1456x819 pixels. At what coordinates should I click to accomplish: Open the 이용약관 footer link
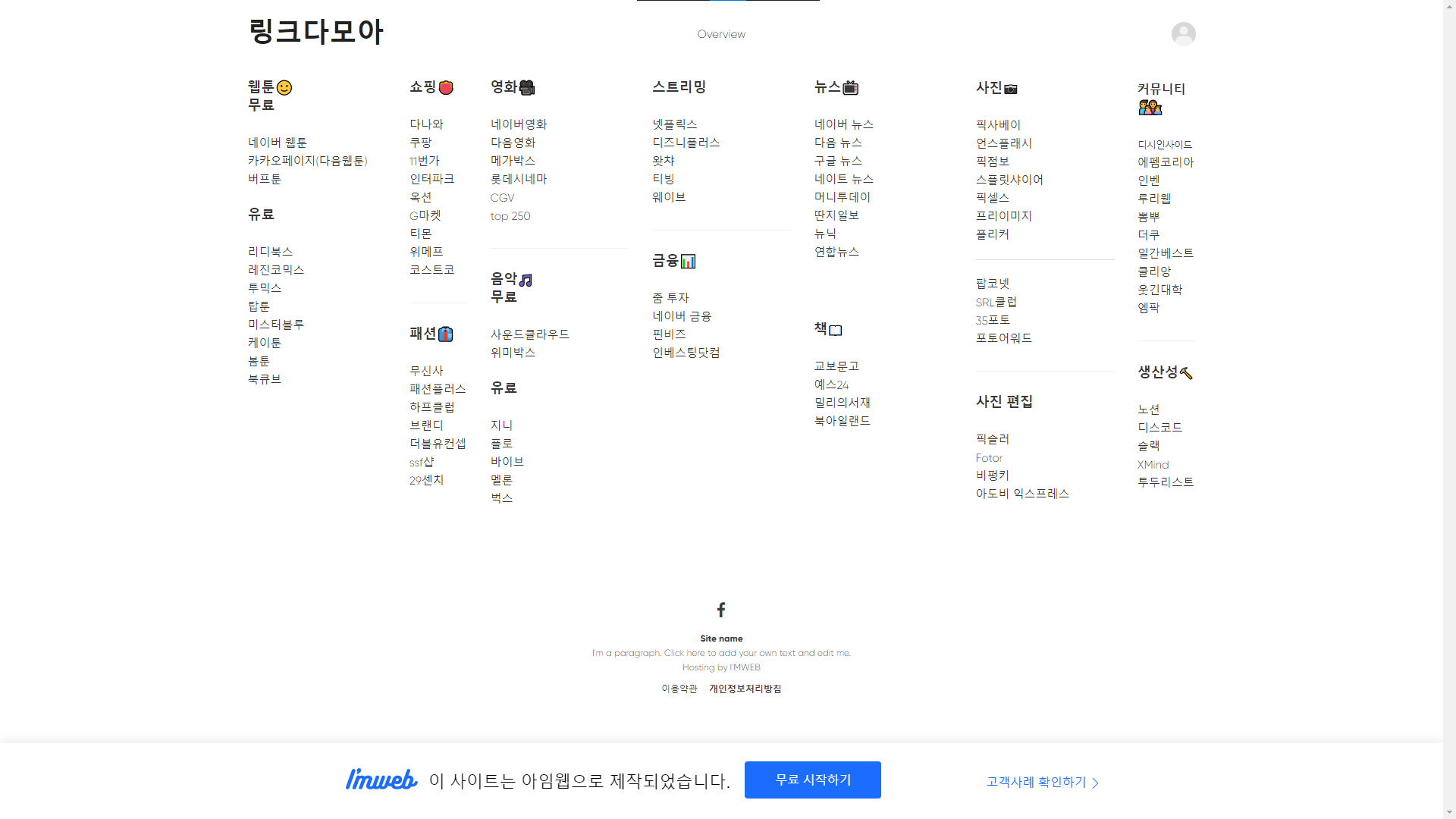click(x=679, y=689)
